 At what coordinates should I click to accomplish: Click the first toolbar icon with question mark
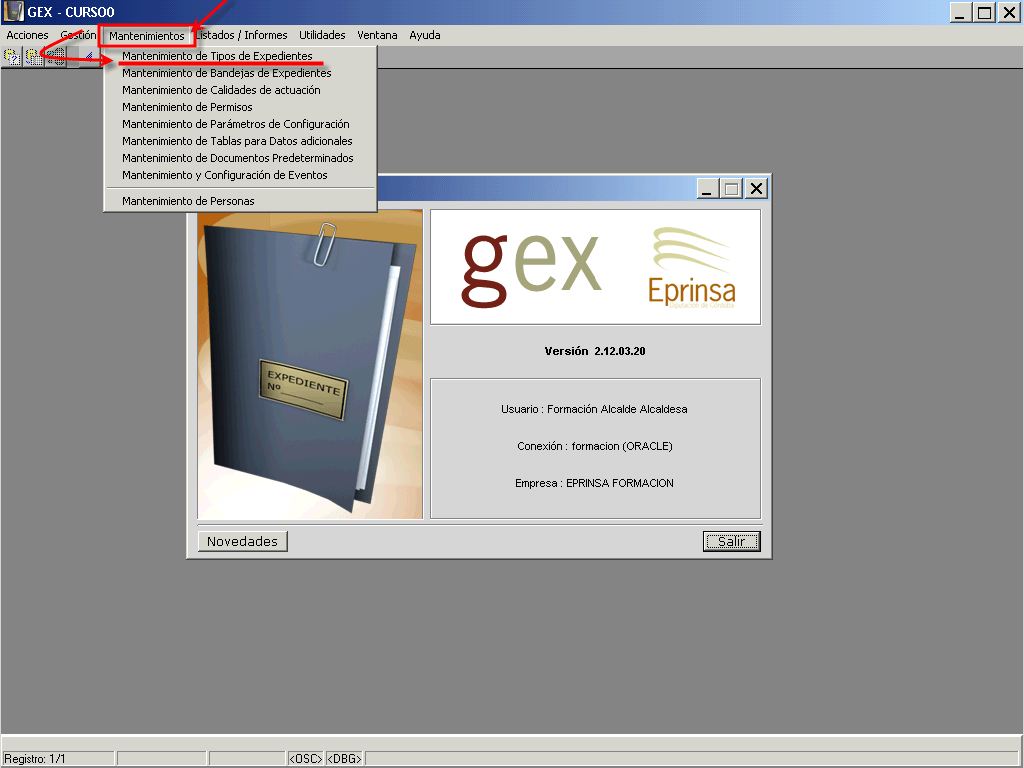click(12, 57)
